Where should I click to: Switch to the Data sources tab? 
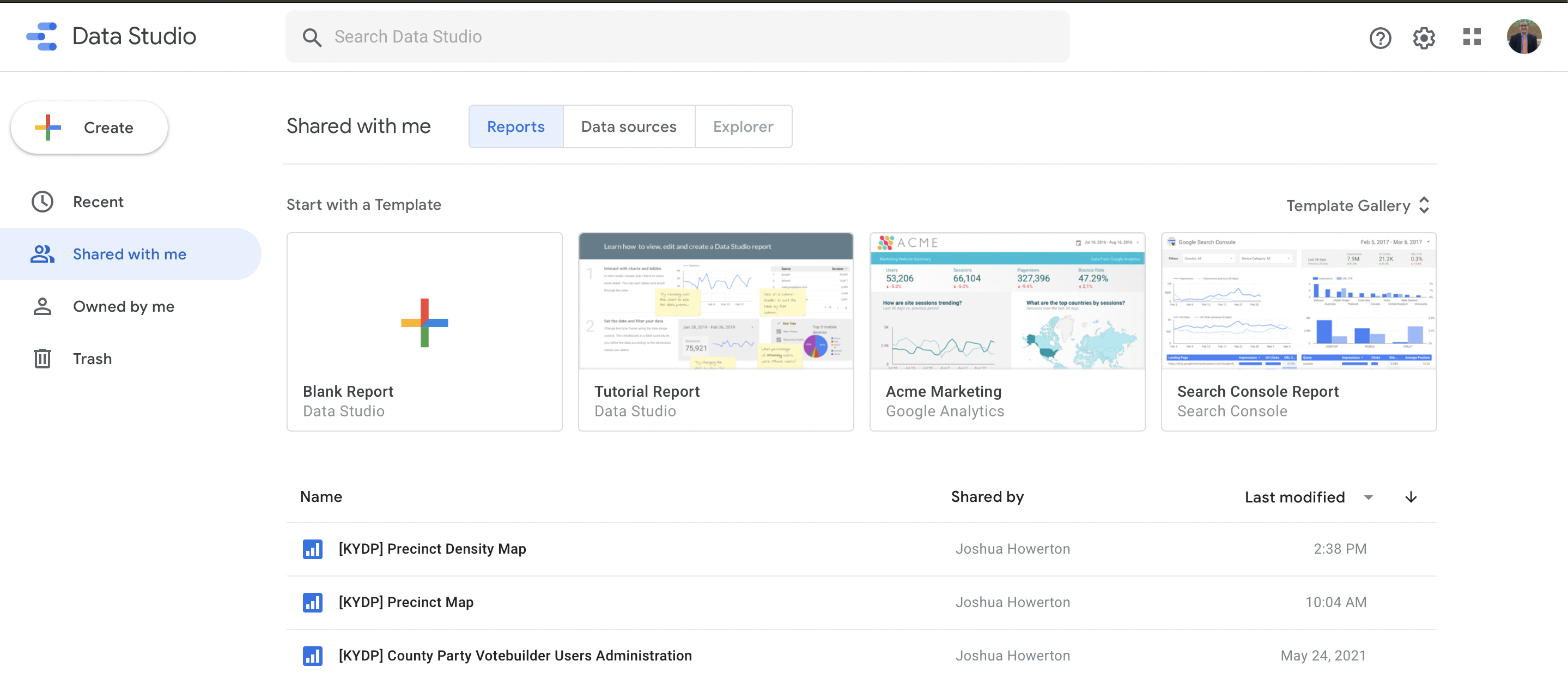pyautogui.click(x=628, y=126)
